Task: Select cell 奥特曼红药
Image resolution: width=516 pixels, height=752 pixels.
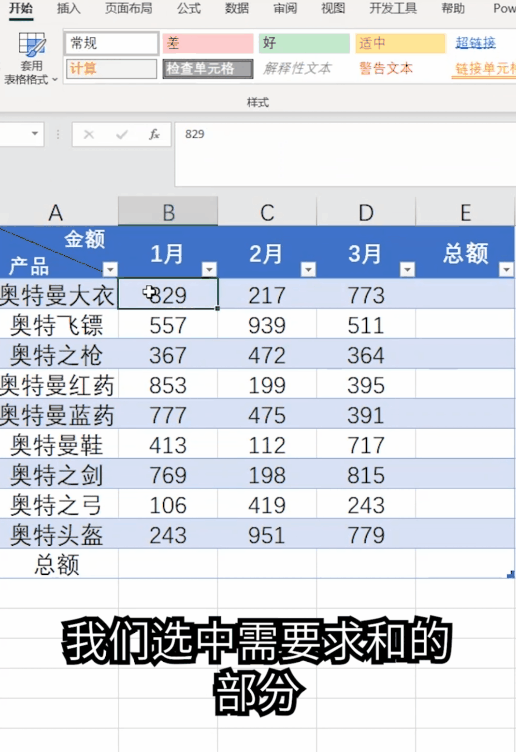Action: [58, 385]
